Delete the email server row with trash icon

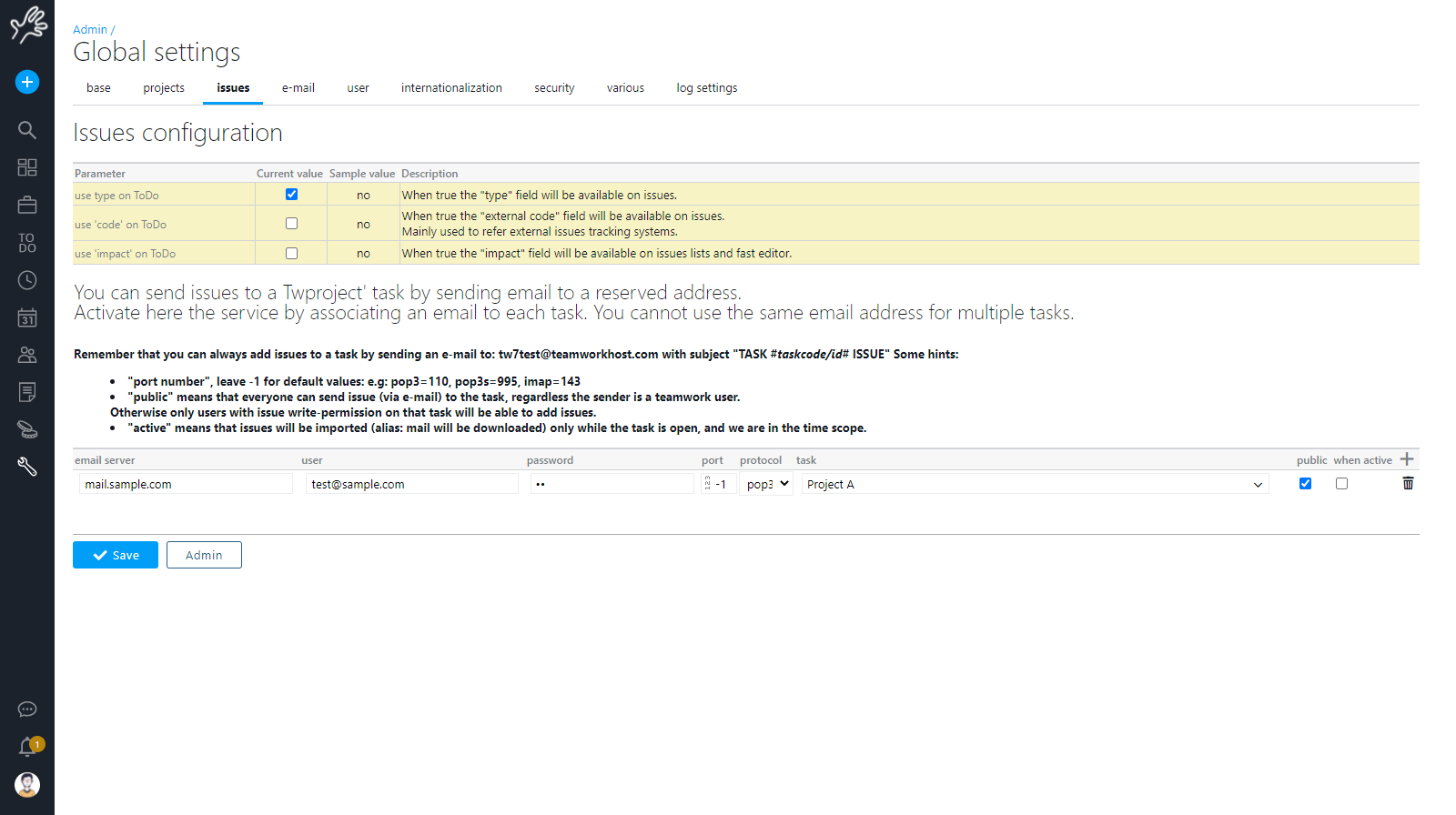click(1408, 484)
